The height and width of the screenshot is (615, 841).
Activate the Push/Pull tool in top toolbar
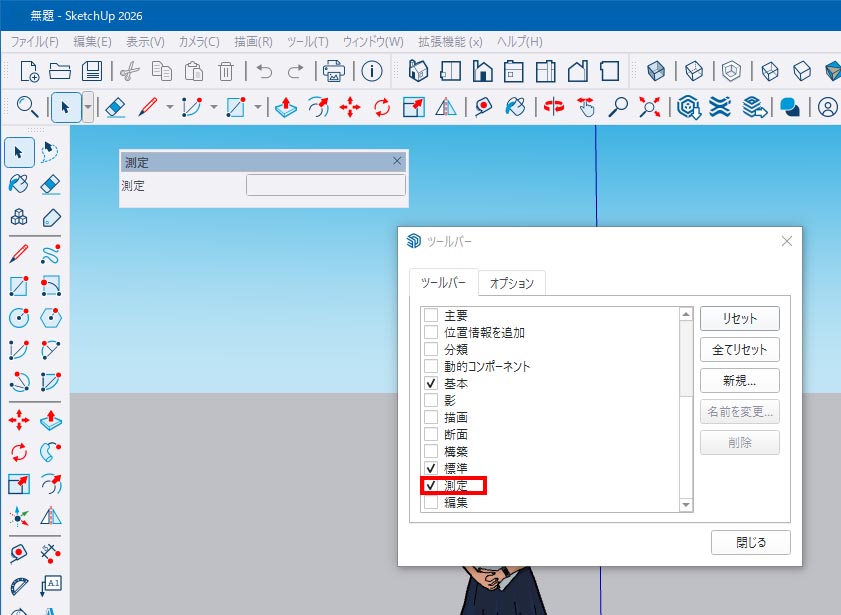[286, 106]
